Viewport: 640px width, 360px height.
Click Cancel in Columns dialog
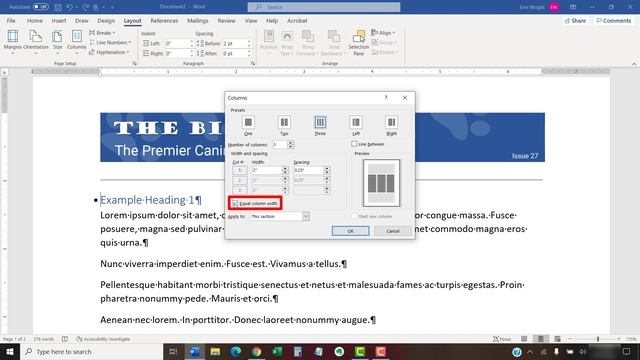tap(393, 231)
